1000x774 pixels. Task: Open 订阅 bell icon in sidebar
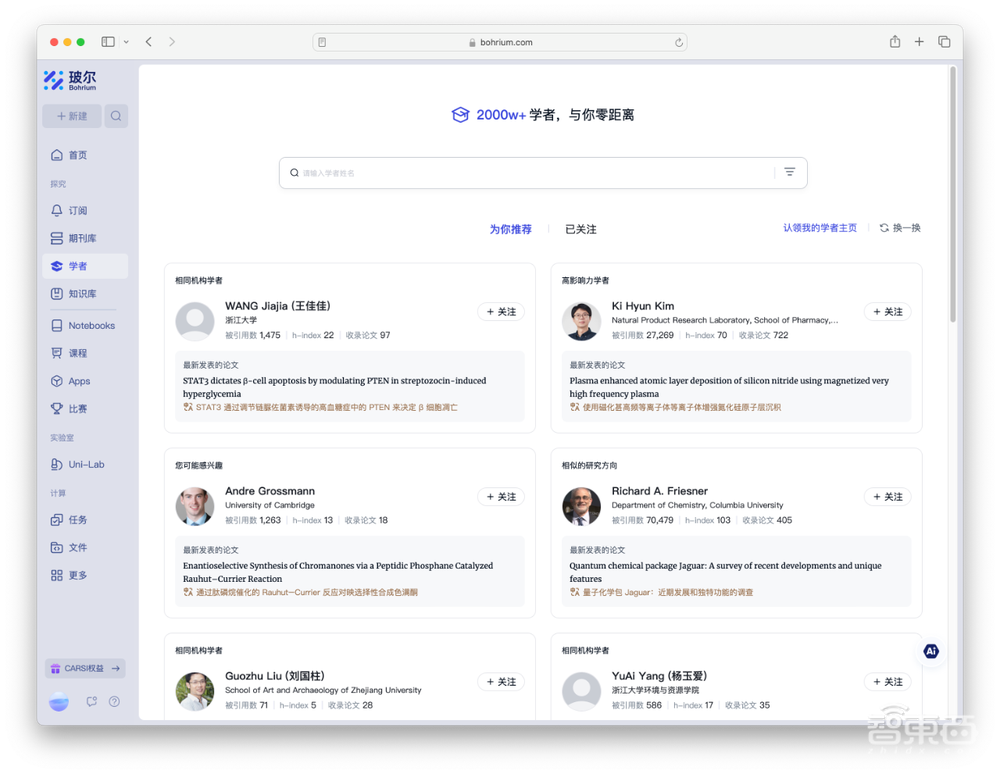(57, 211)
